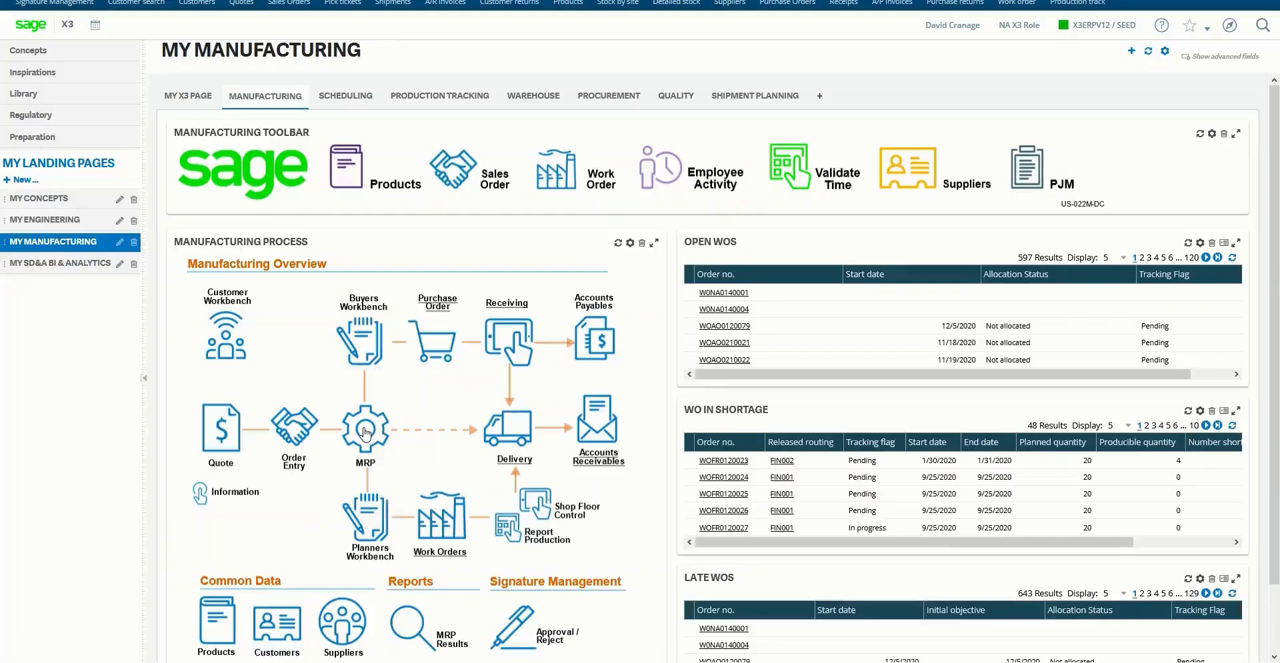Open Display count dropdown in Open WOs
The width and height of the screenshot is (1280, 663).
click(1122, 258)
